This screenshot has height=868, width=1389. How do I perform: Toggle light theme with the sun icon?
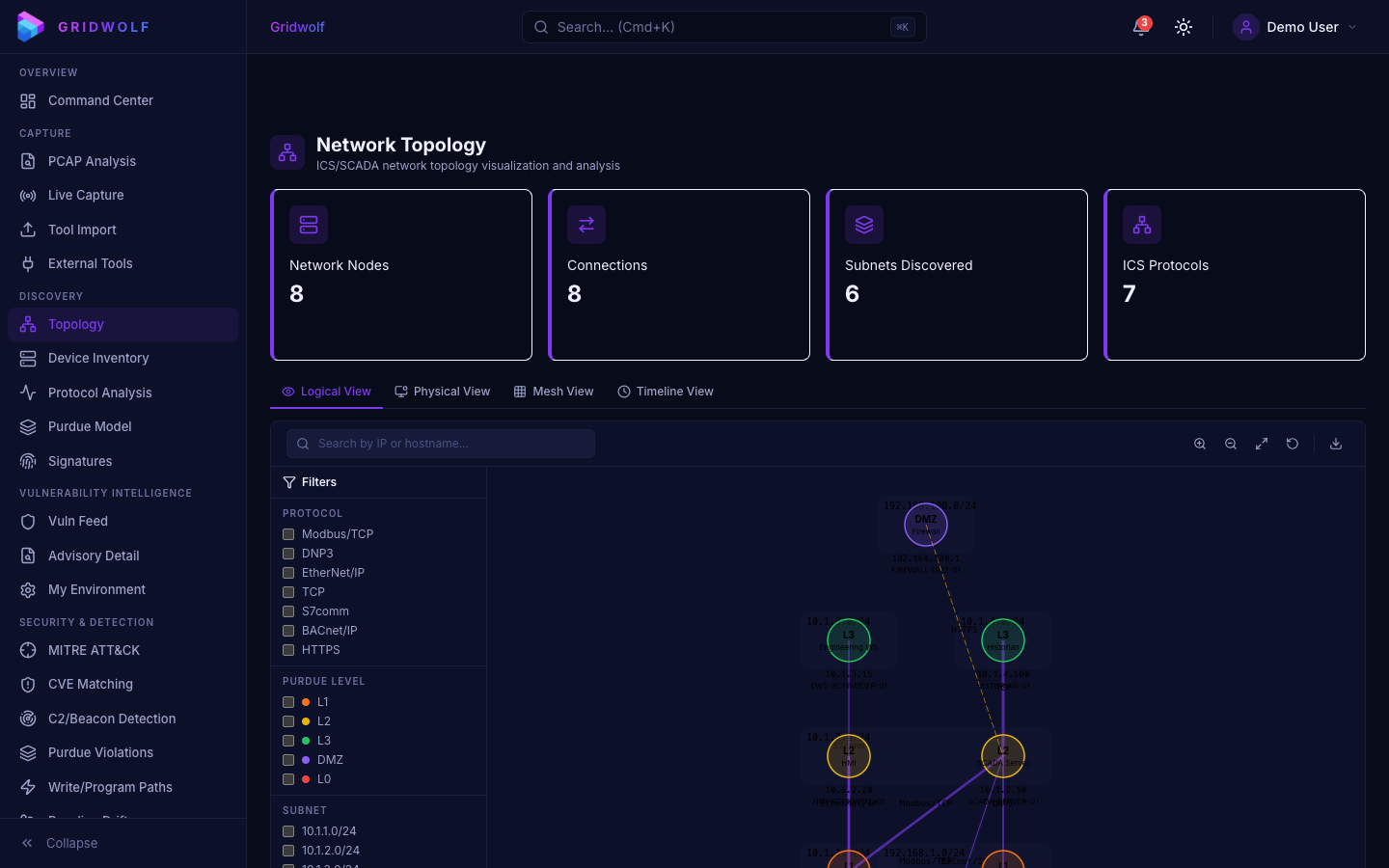(1184, 27)
